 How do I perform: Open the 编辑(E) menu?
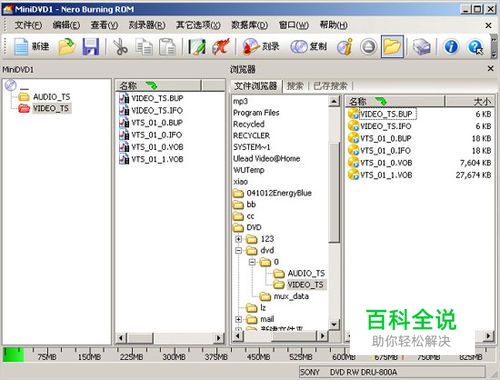tap(66, 25)
